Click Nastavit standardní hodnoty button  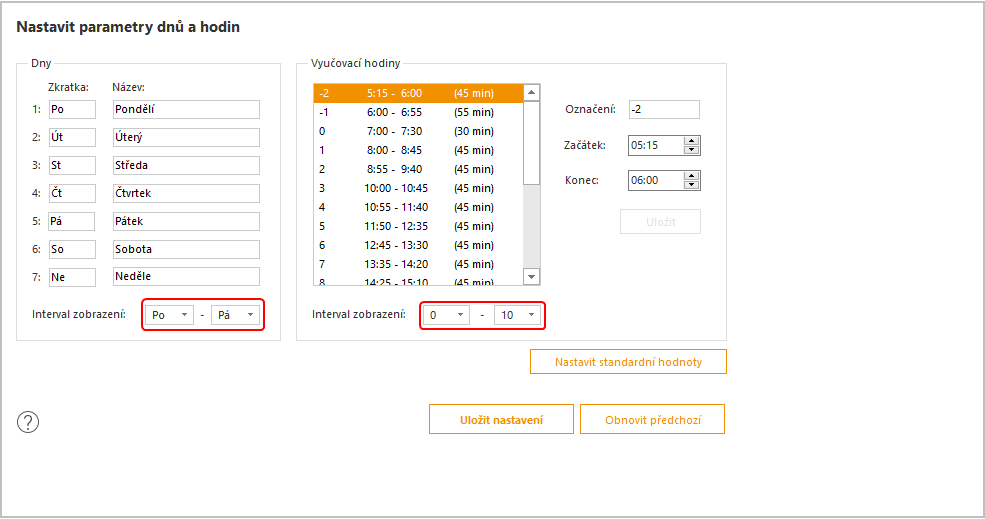628,362
